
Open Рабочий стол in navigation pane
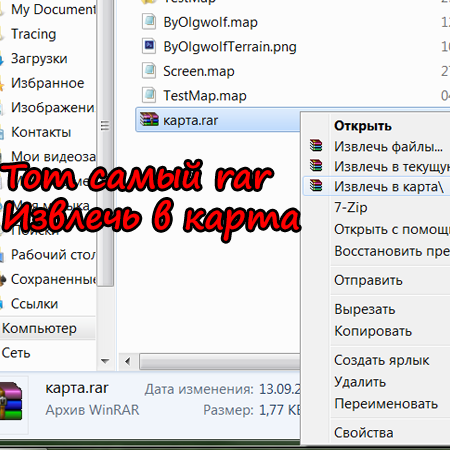(53, 255)
